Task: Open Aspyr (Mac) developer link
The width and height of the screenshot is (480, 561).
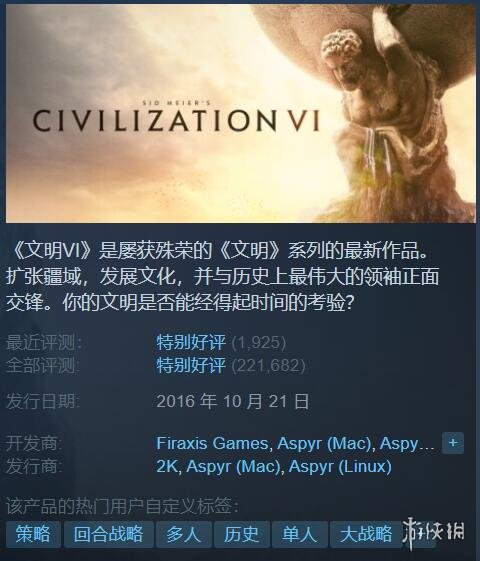Action: (x=324, y=444)
